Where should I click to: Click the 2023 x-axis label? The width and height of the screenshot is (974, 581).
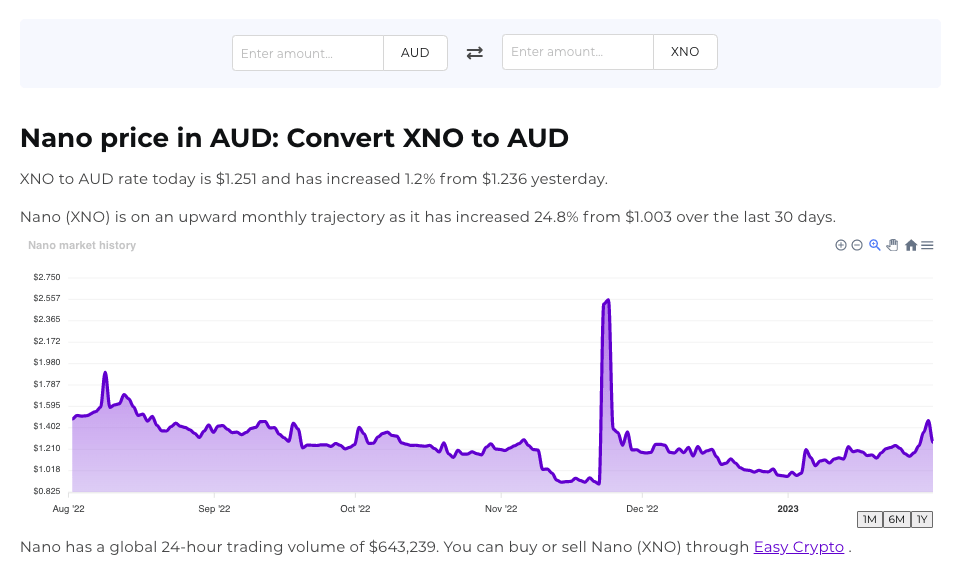[788, 508]
